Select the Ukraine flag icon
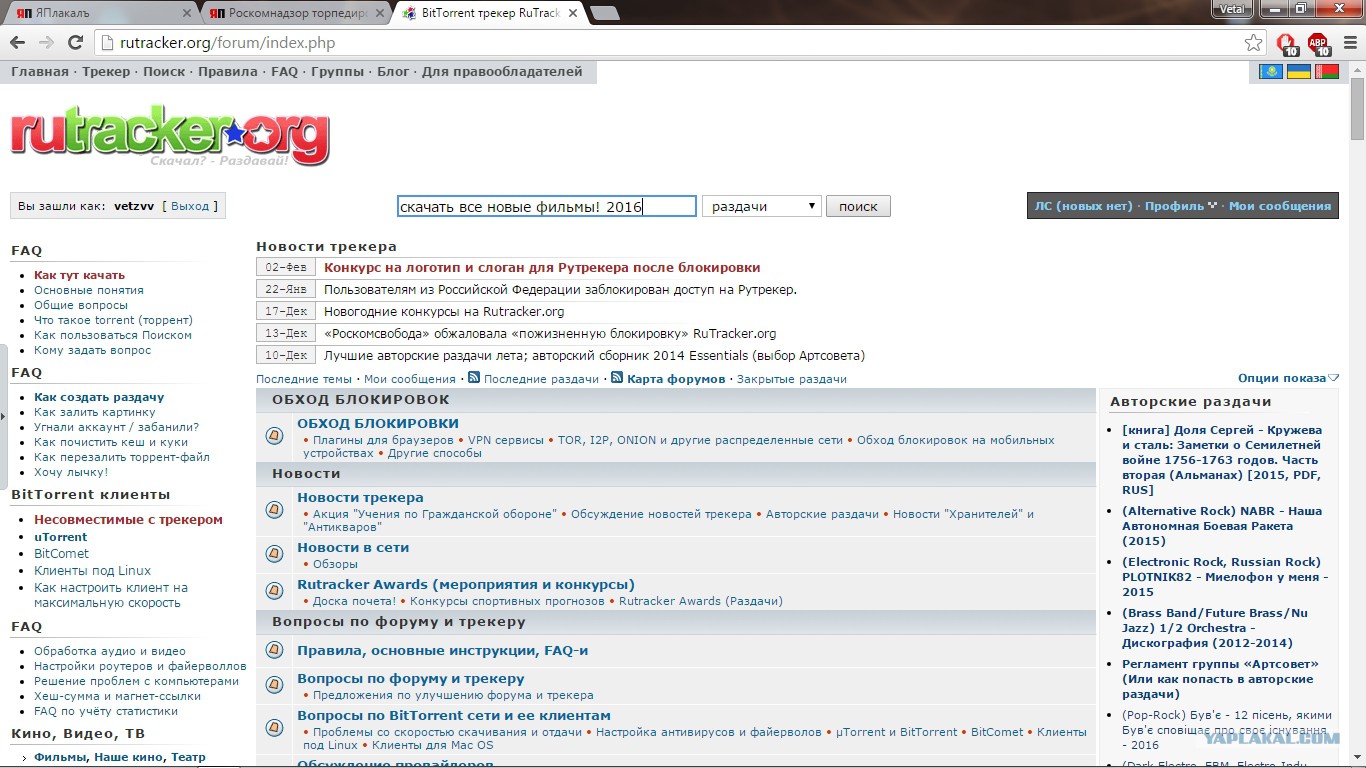The height and width of the screenshot is (768, 1366). [x=1299, y=72]
